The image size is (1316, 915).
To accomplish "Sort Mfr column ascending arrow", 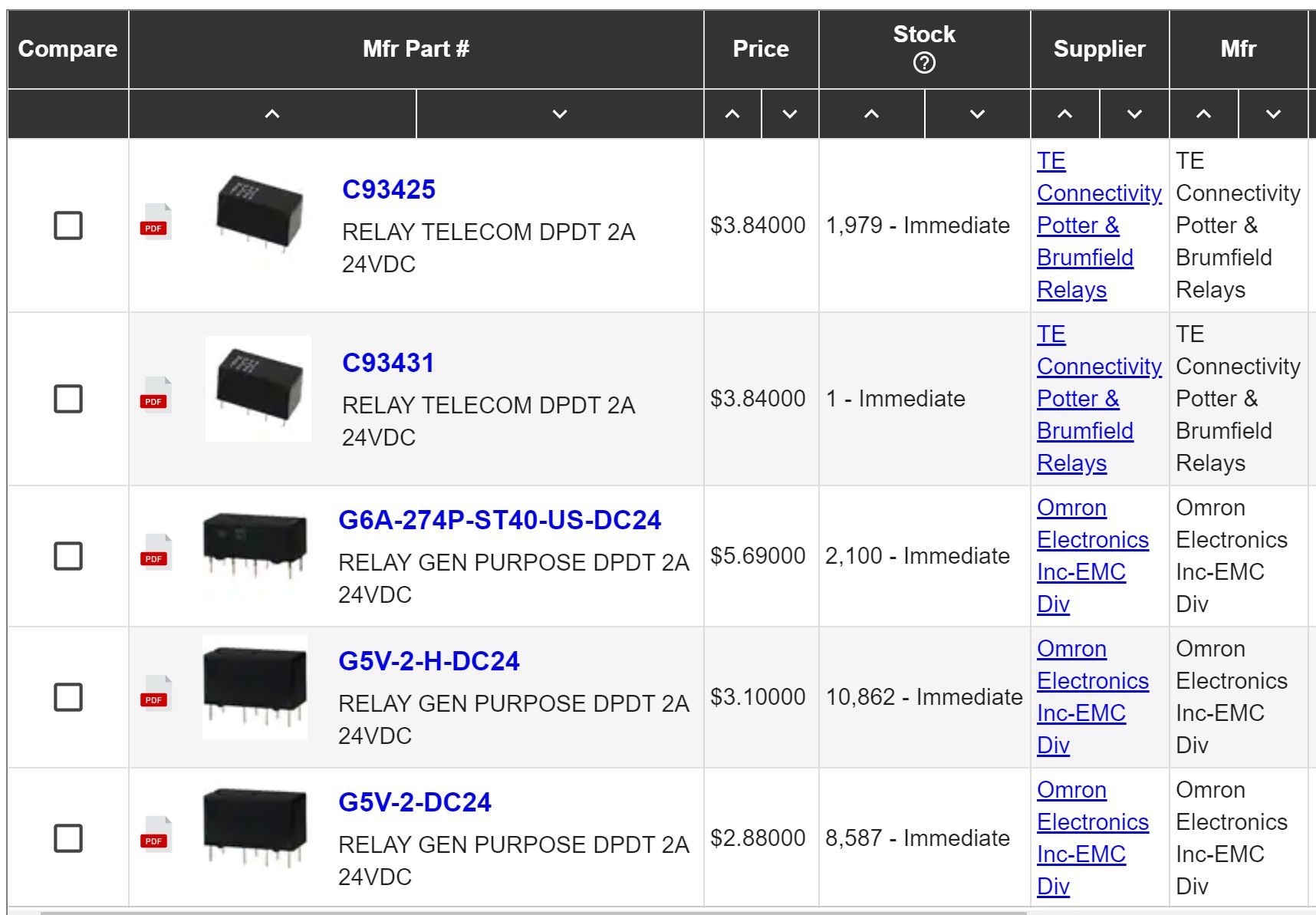I will [x=1204, y=114].
